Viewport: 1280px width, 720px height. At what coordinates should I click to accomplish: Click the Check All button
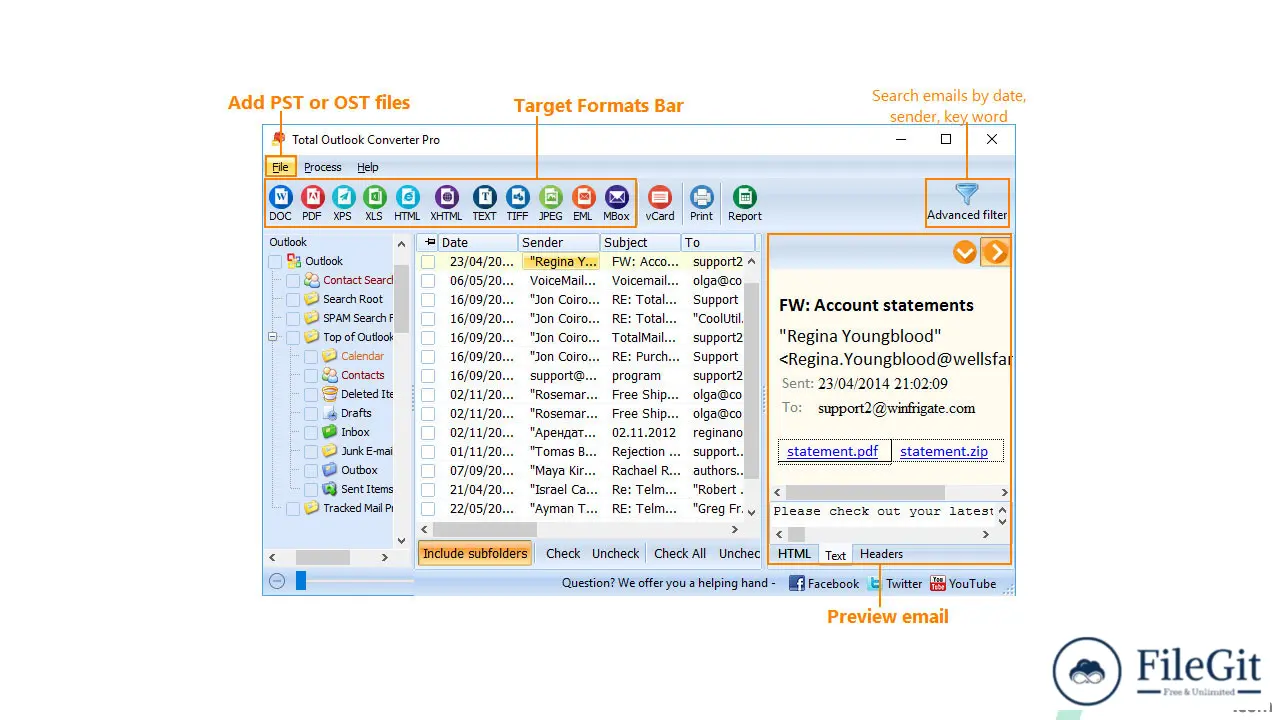pyautogui.click(x=680, y=553)
